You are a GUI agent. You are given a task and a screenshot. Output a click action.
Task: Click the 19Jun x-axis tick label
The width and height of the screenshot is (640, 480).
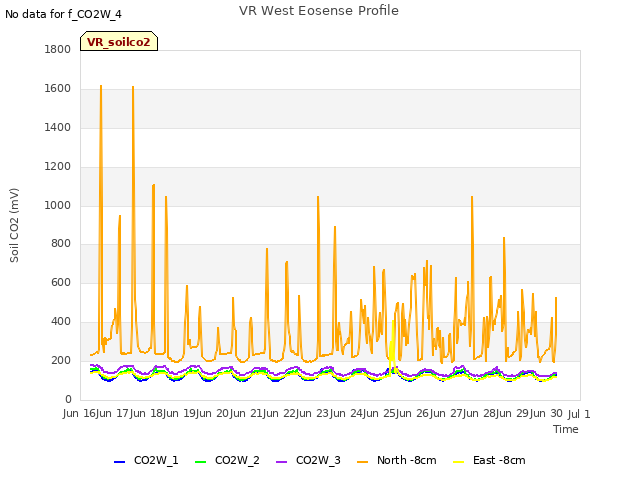[197, 413]
